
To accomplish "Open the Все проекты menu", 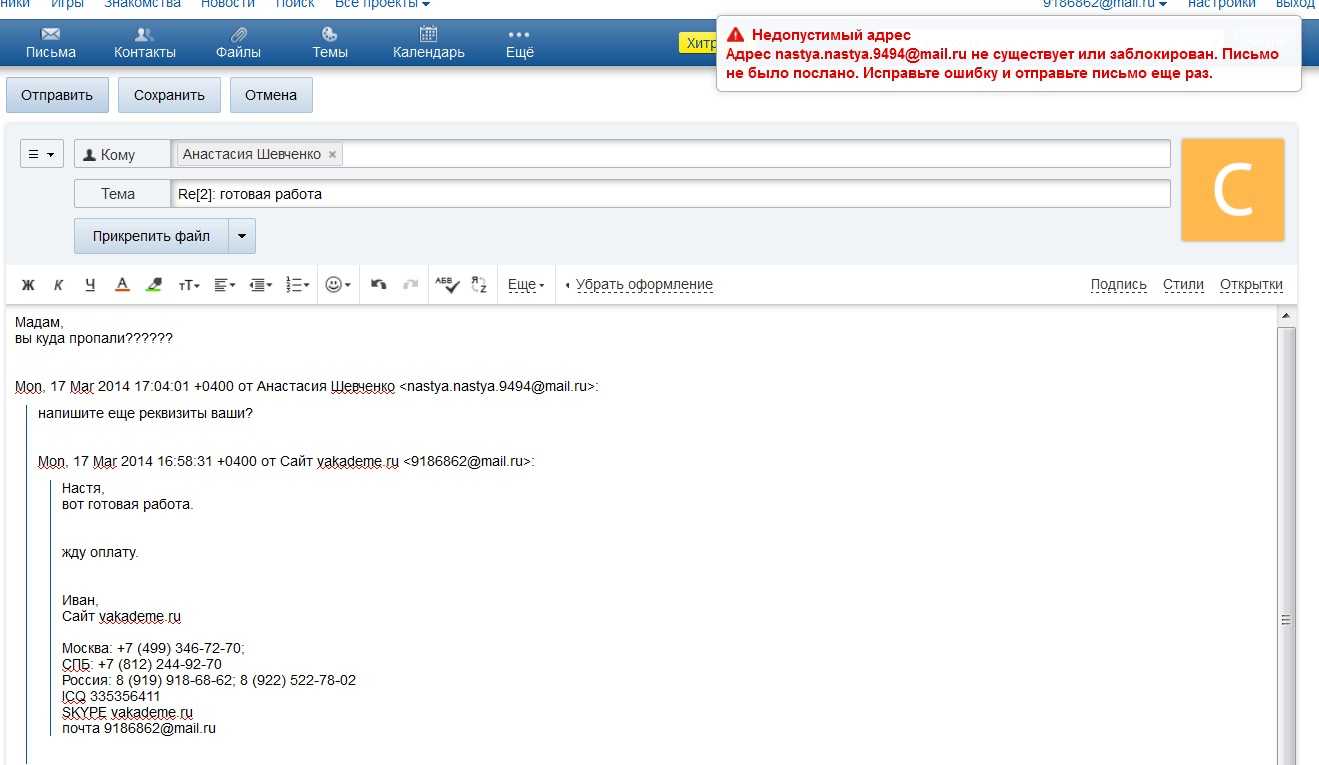I will (382, 4).
